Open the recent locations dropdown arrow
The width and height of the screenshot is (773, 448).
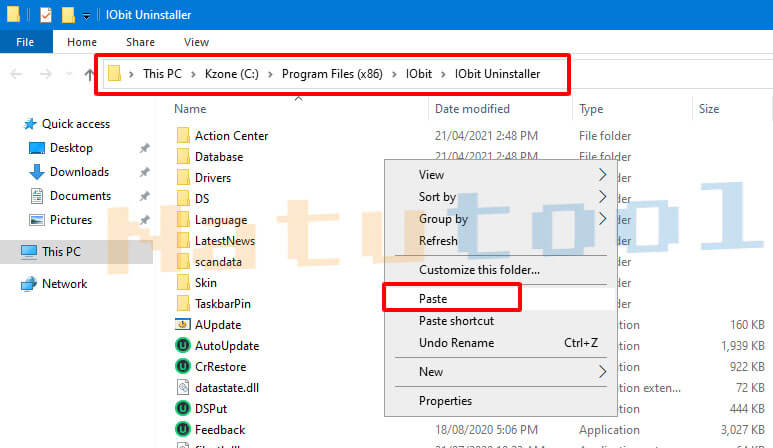click(69, 74)
